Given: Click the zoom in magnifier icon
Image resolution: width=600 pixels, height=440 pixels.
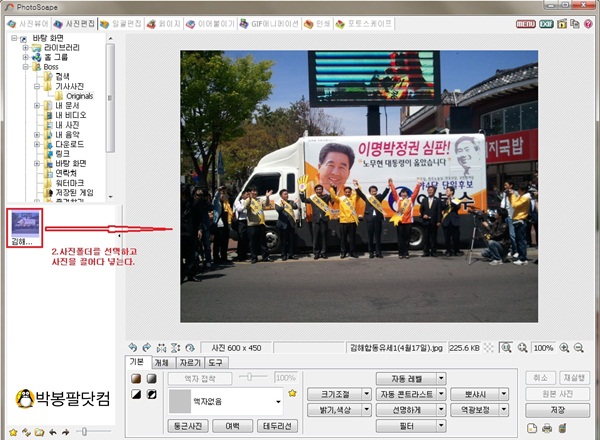Looking at the screenshot, I should 564,347.
